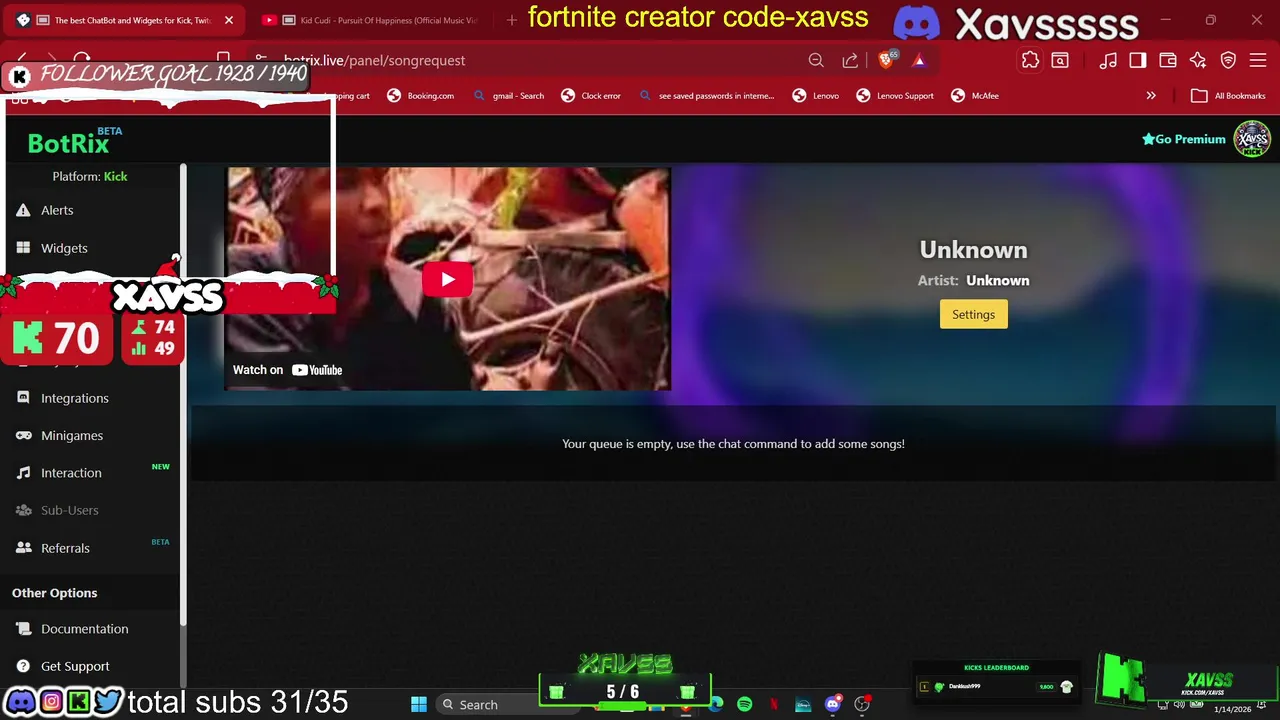
Task: Open the All Bookmarks folder
Action: 1229,96
